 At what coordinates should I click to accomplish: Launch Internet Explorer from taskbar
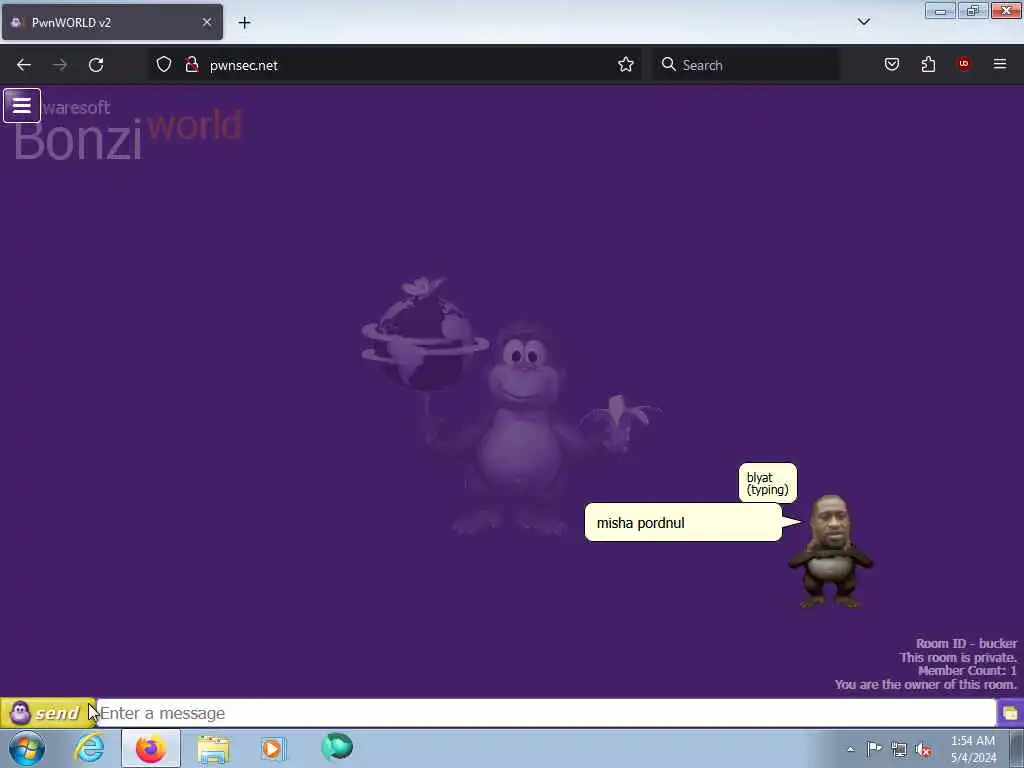pos(89,748)
